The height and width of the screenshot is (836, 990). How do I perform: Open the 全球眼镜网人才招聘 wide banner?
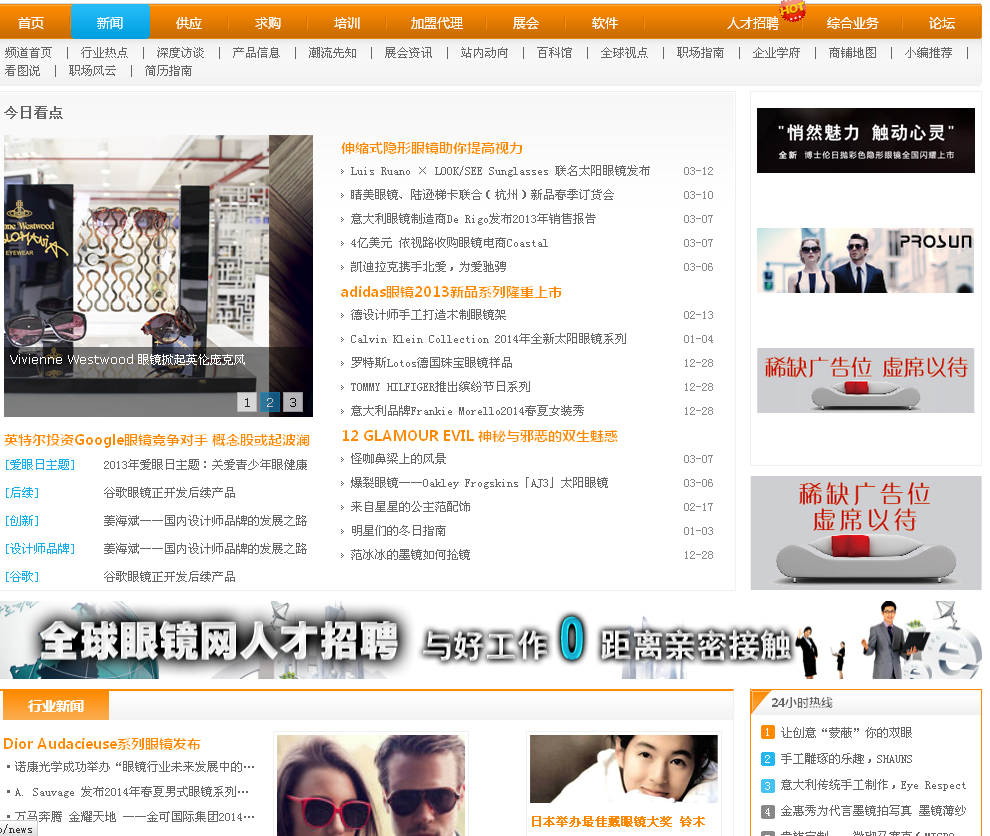click(x=491, y=640)
